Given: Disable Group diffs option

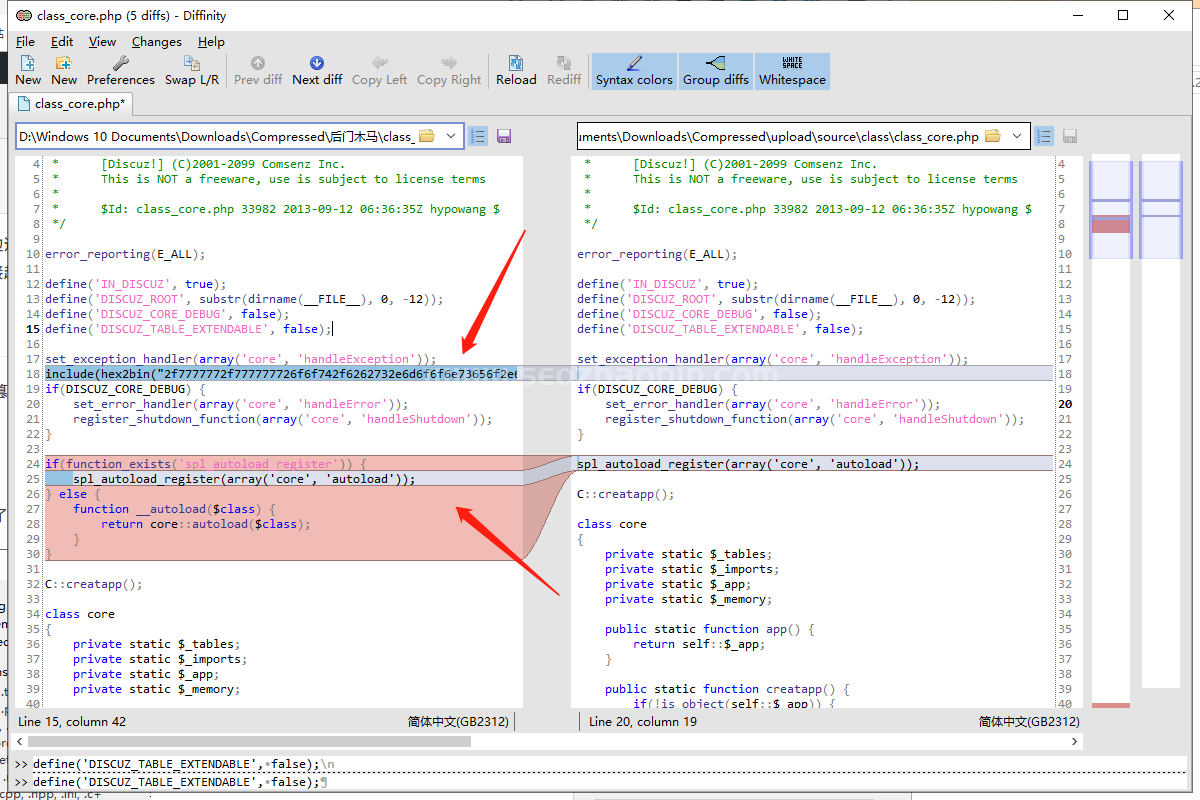Looking at the screenshot, I should pos(715,71).
